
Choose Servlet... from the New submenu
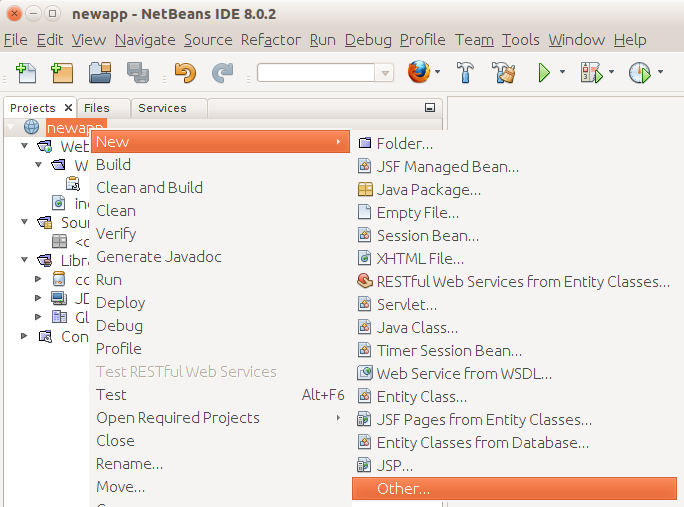(x=514, y=304)
